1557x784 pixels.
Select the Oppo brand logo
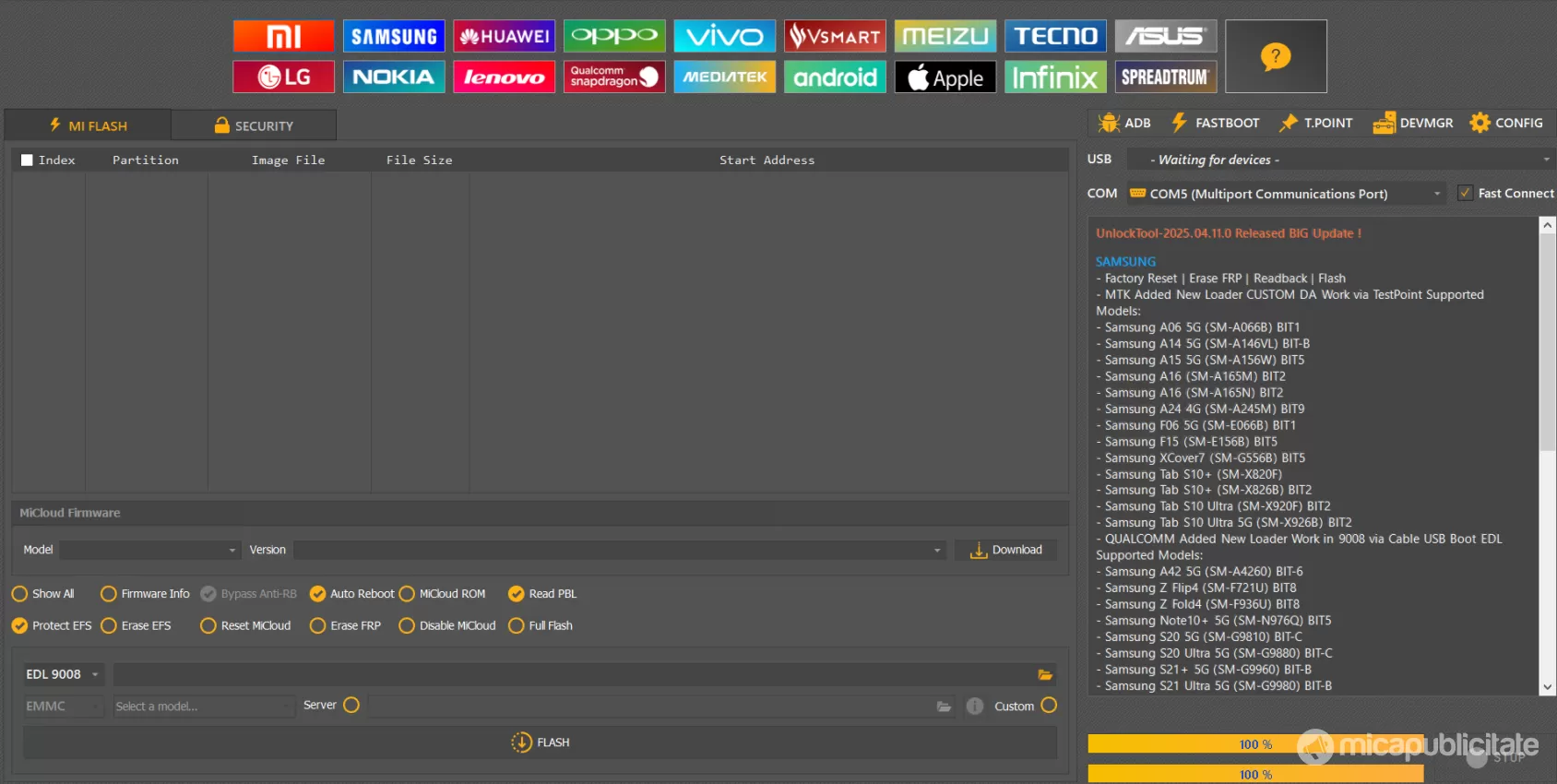pos(614,36)
